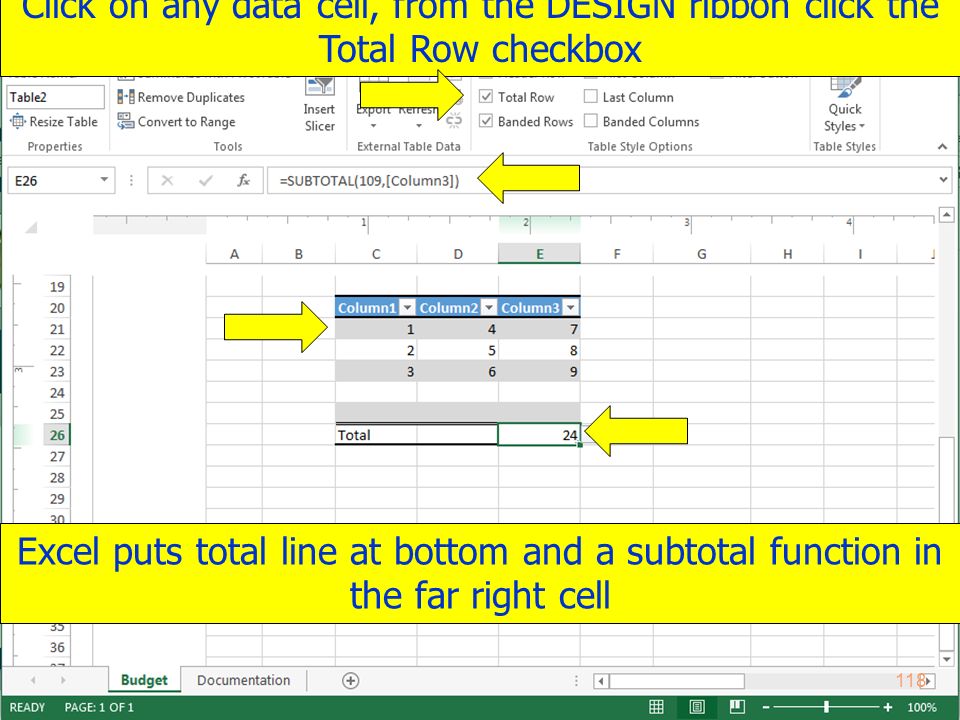The height and width of the screenshot is (720, 960).
Task: Collapse the ribbon with up chevron
Action: (x=942, y=146)
